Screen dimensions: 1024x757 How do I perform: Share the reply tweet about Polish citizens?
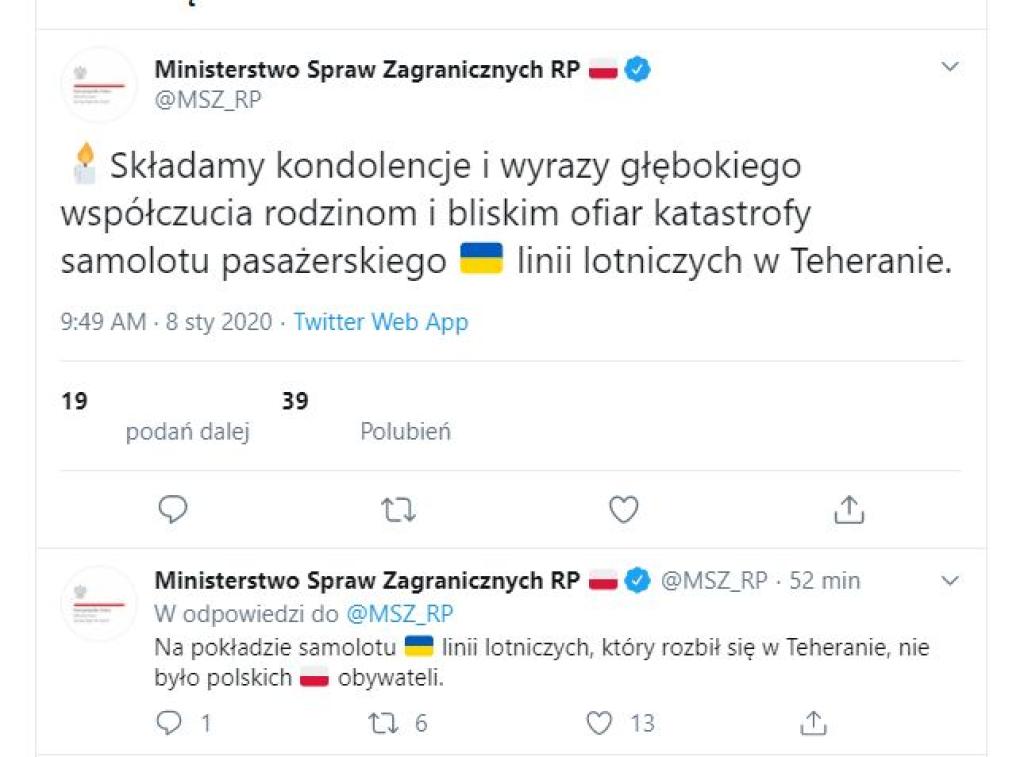point(814,722)
